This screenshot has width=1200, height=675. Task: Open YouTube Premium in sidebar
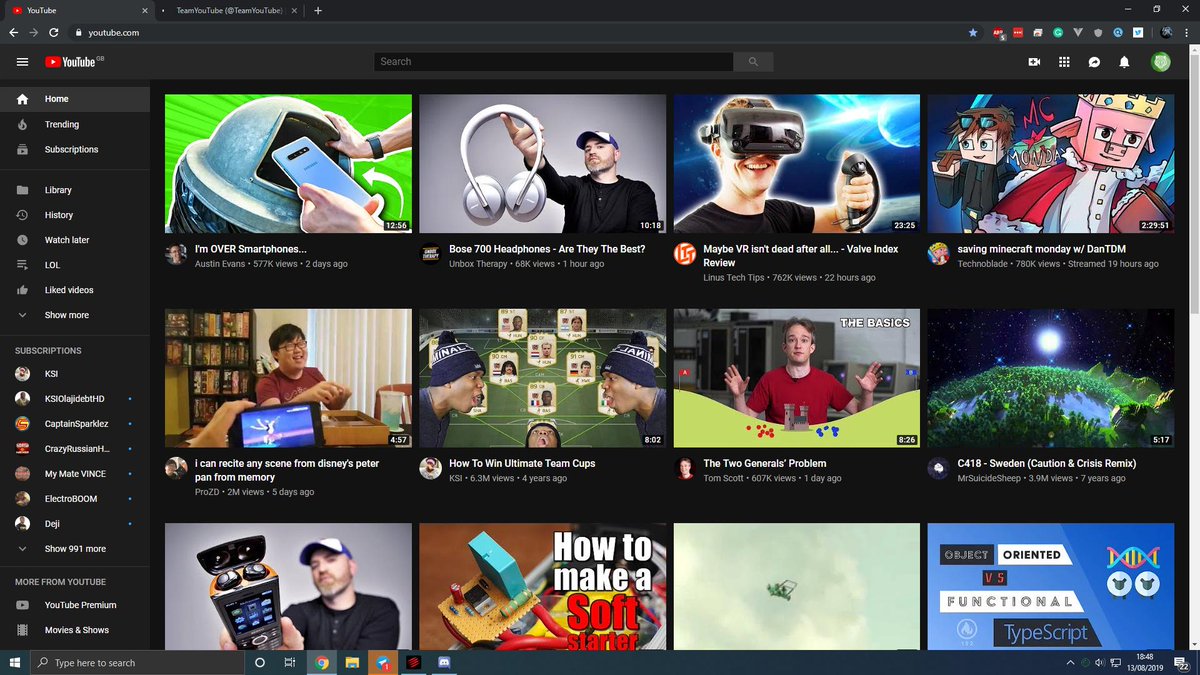click(x=75, y=605)
